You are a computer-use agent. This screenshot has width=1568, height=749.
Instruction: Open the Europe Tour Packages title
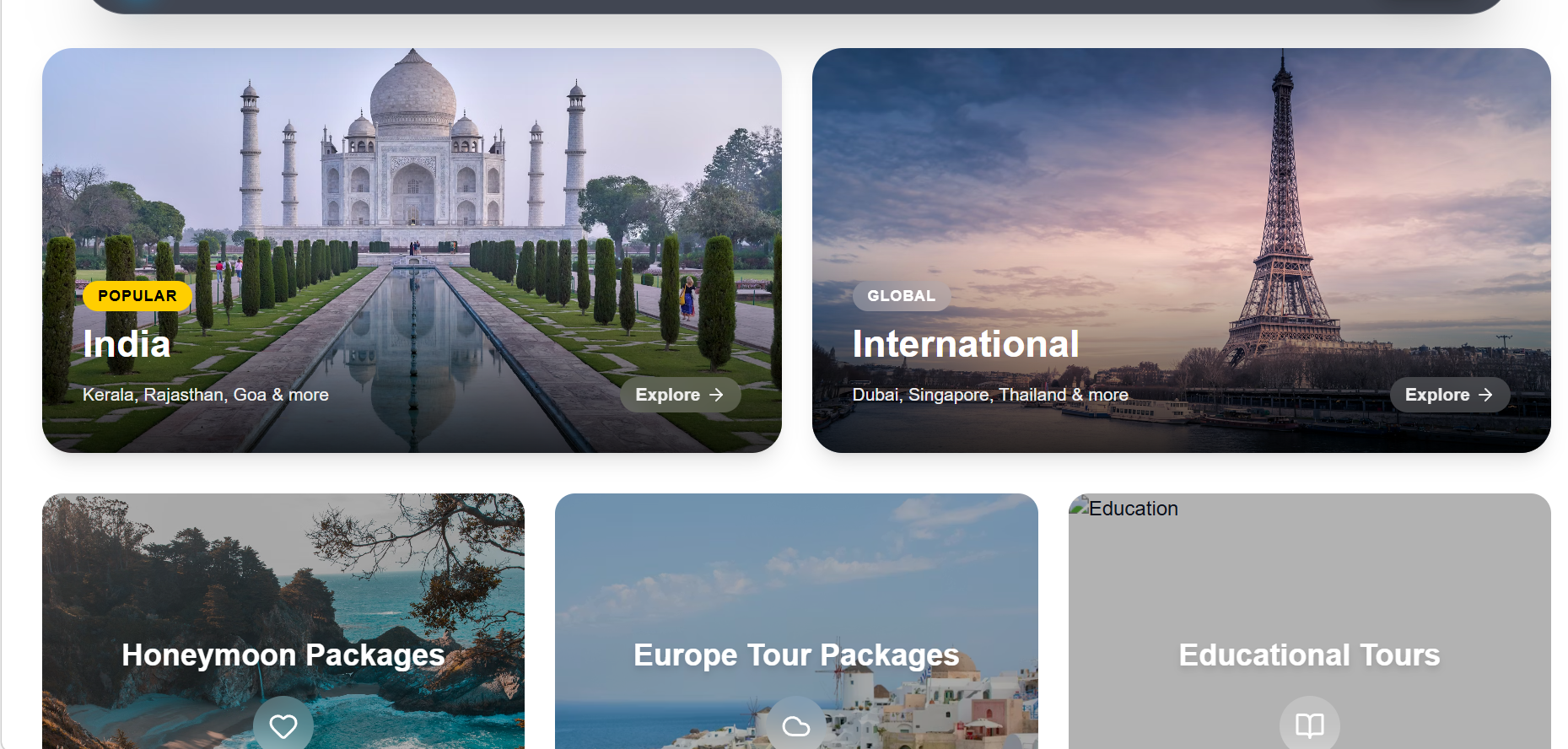(795, 655)
